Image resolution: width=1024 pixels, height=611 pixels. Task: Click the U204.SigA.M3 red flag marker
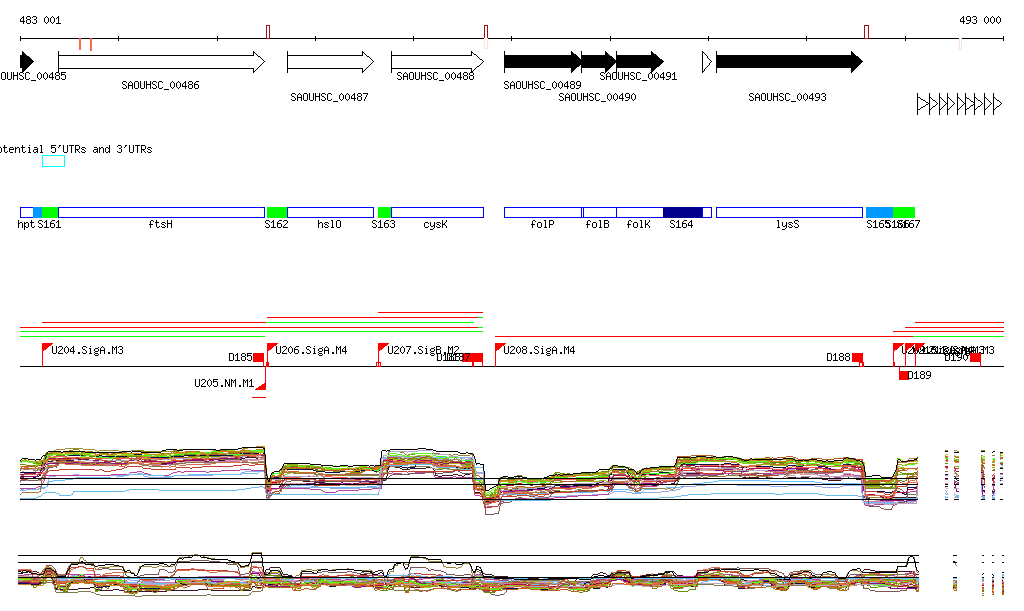[46, 349]
